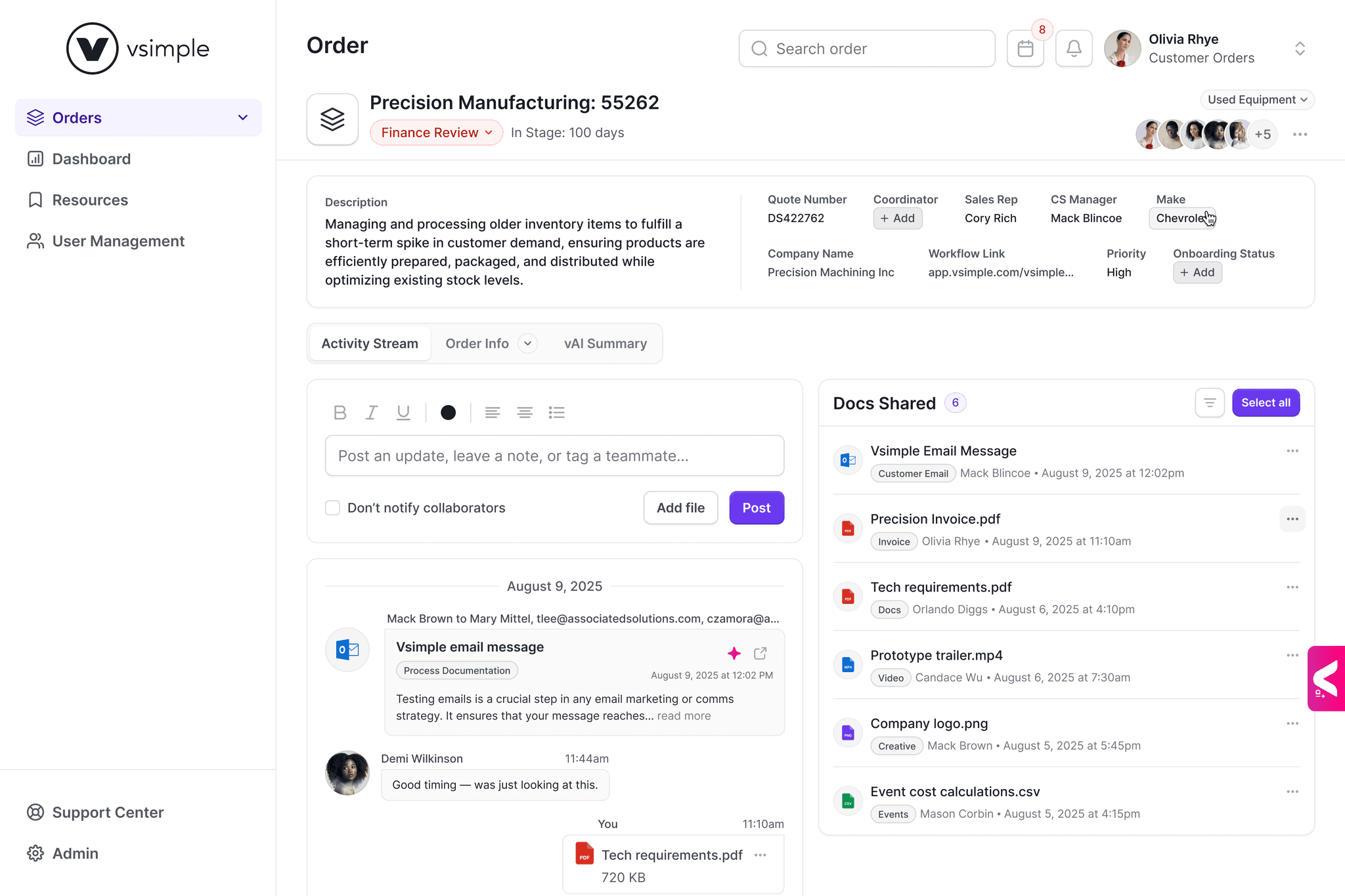Expand the Used Equipment dropdown

1257,100
